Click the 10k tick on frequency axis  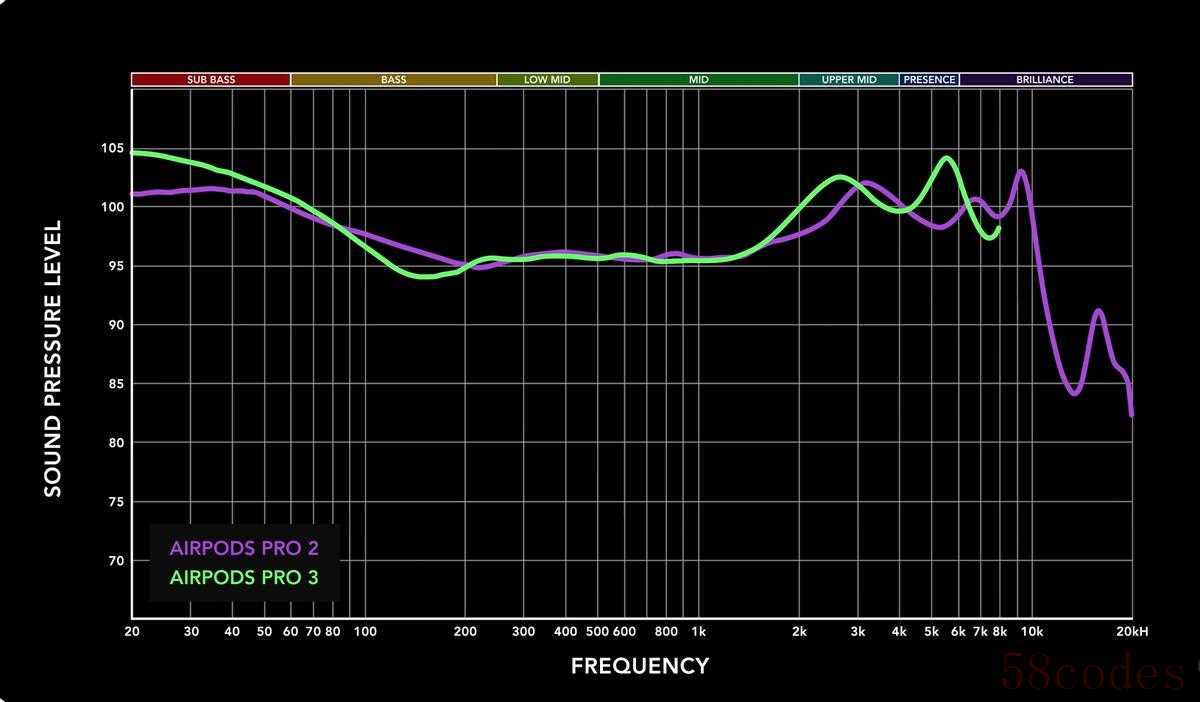[x=1032, y=632]
